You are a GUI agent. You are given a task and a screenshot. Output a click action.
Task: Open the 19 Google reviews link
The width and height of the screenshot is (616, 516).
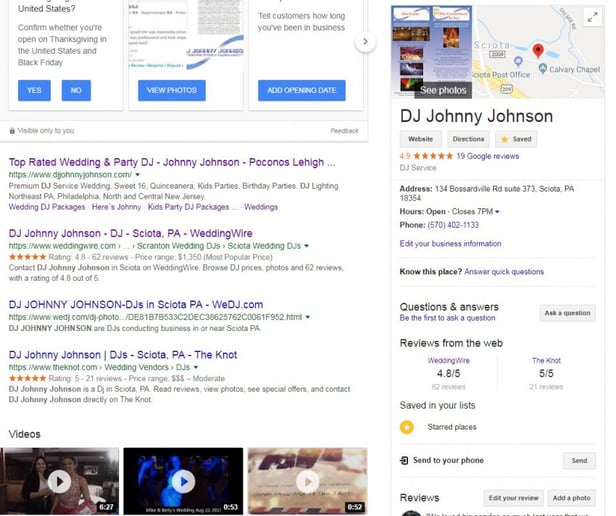point(488,156)
